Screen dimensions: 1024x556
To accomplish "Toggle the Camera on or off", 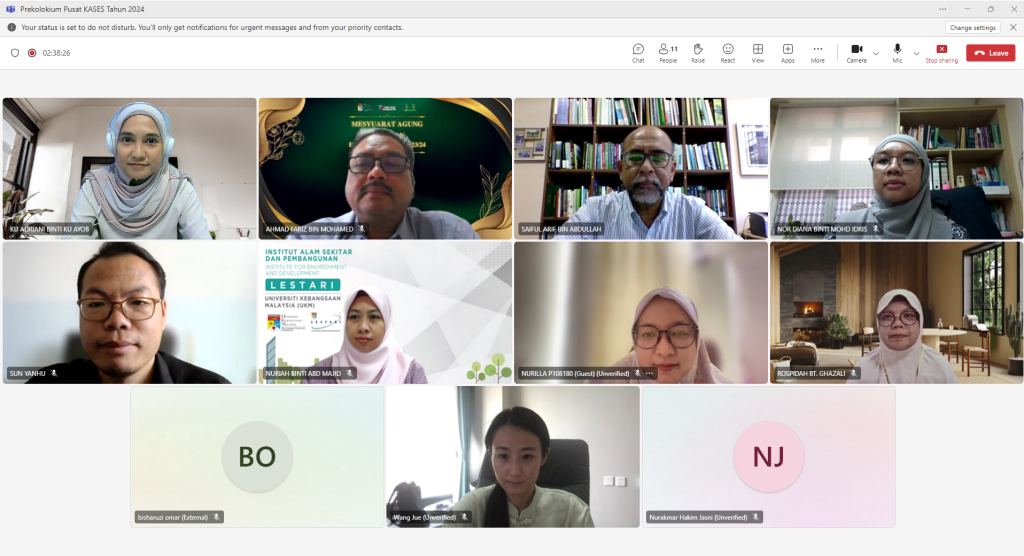I will (x=856, y=52).
